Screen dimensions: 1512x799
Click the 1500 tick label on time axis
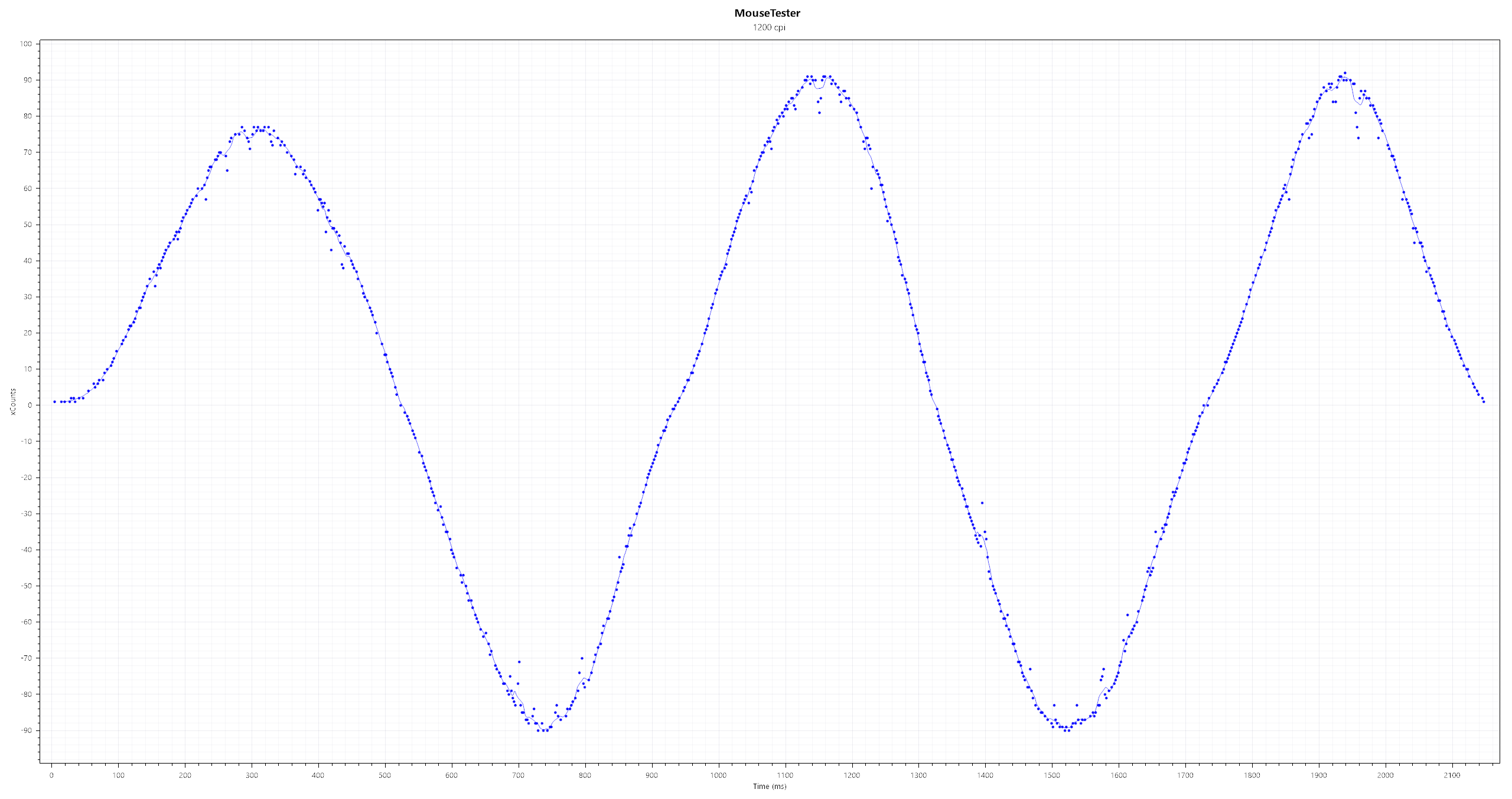(1051, 775)
